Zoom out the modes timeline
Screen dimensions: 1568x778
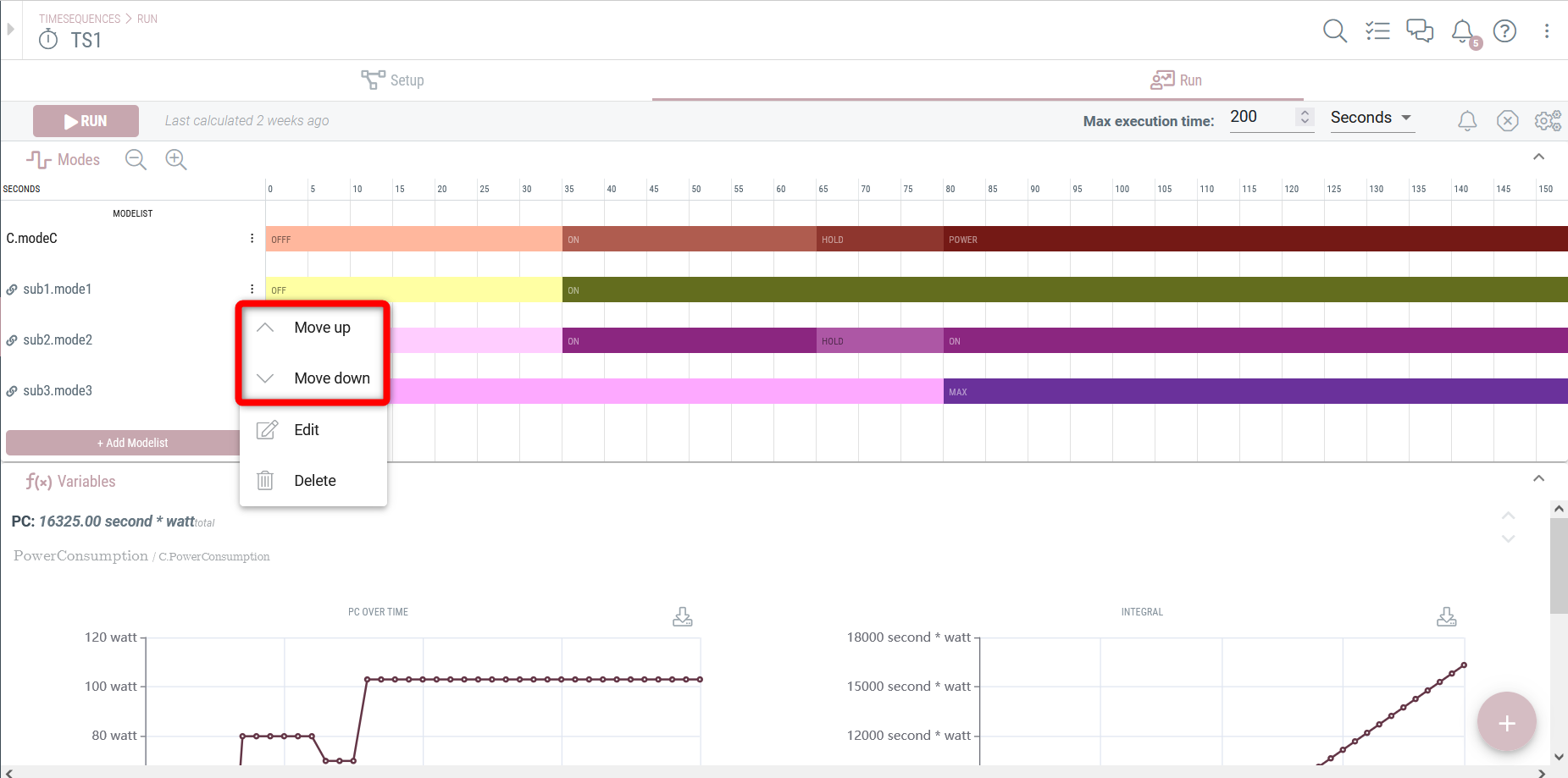coord(136,159)
